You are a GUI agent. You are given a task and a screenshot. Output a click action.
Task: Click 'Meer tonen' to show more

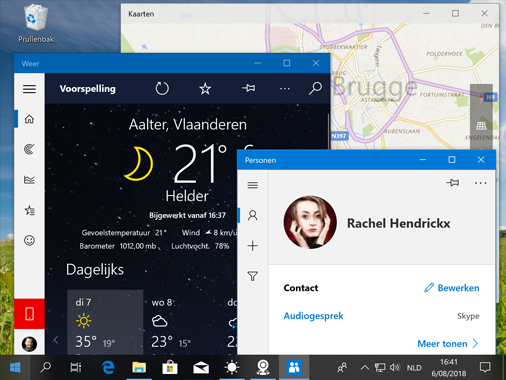[x=448, y=344]
